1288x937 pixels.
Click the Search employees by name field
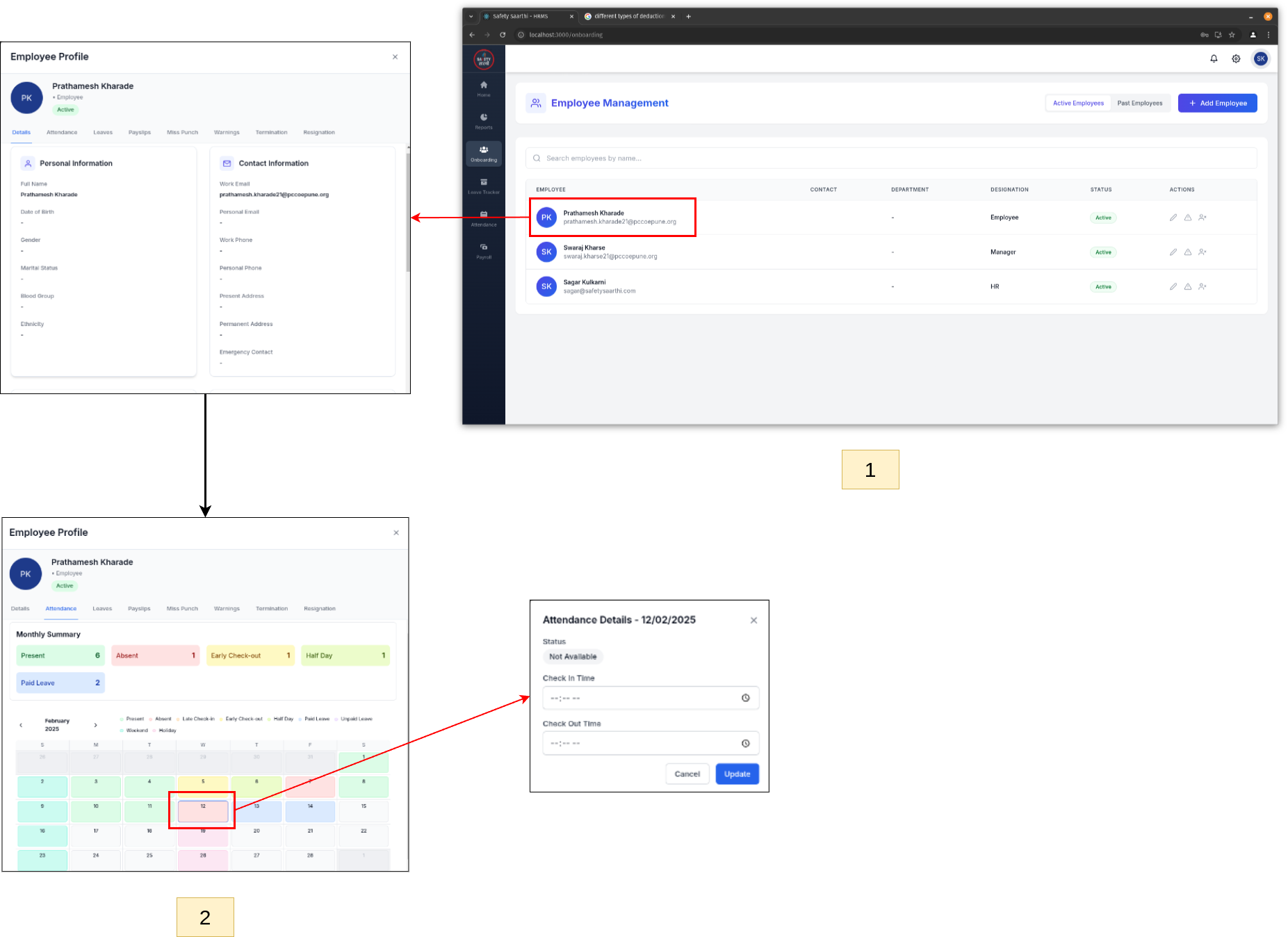891,158
